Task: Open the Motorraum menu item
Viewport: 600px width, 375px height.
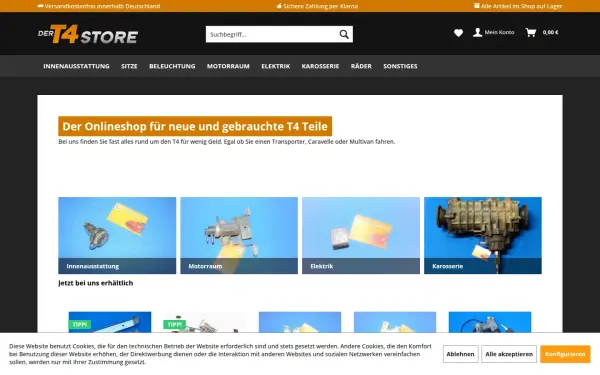Action: tap(228, 66)
